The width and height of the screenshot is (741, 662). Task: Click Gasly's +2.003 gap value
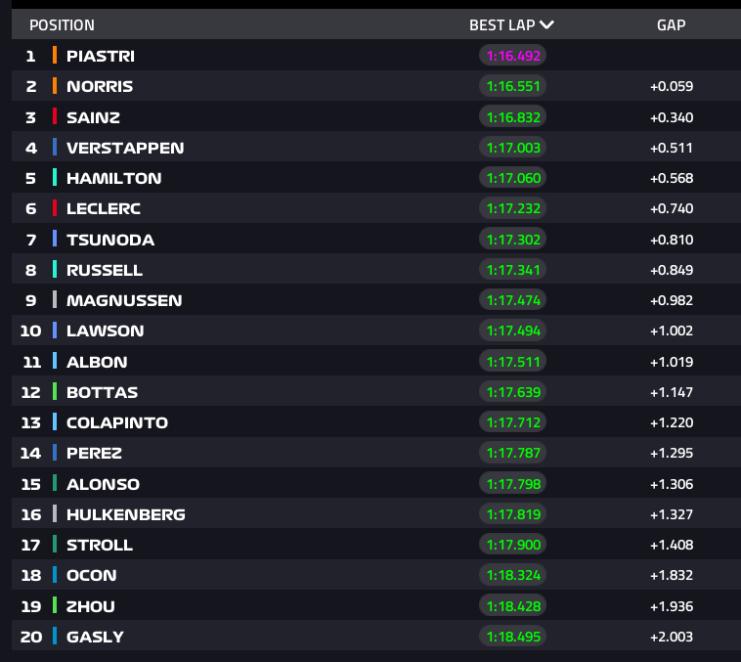tap(672, 636)
